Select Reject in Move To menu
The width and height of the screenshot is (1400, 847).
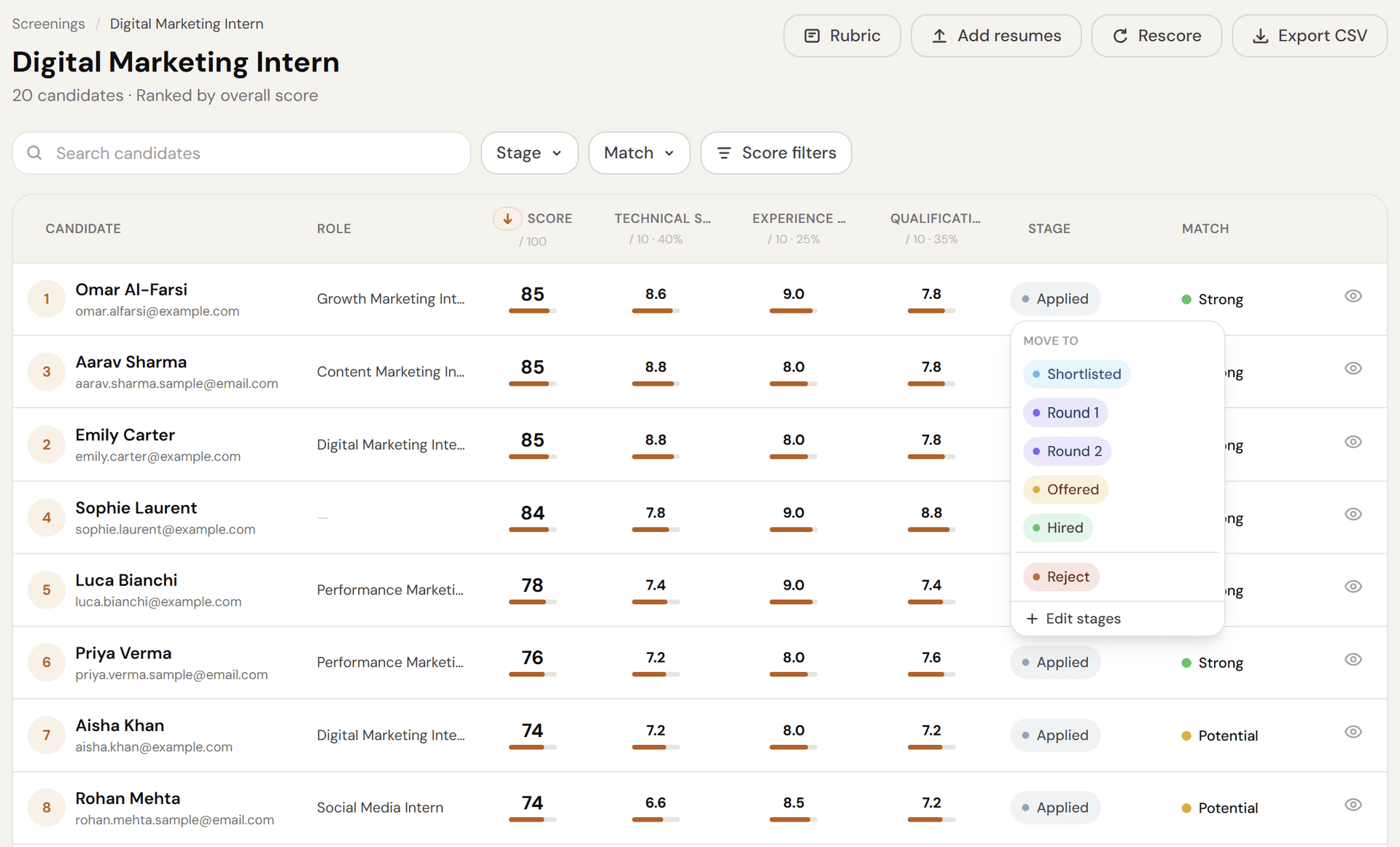coord(1061,577)
